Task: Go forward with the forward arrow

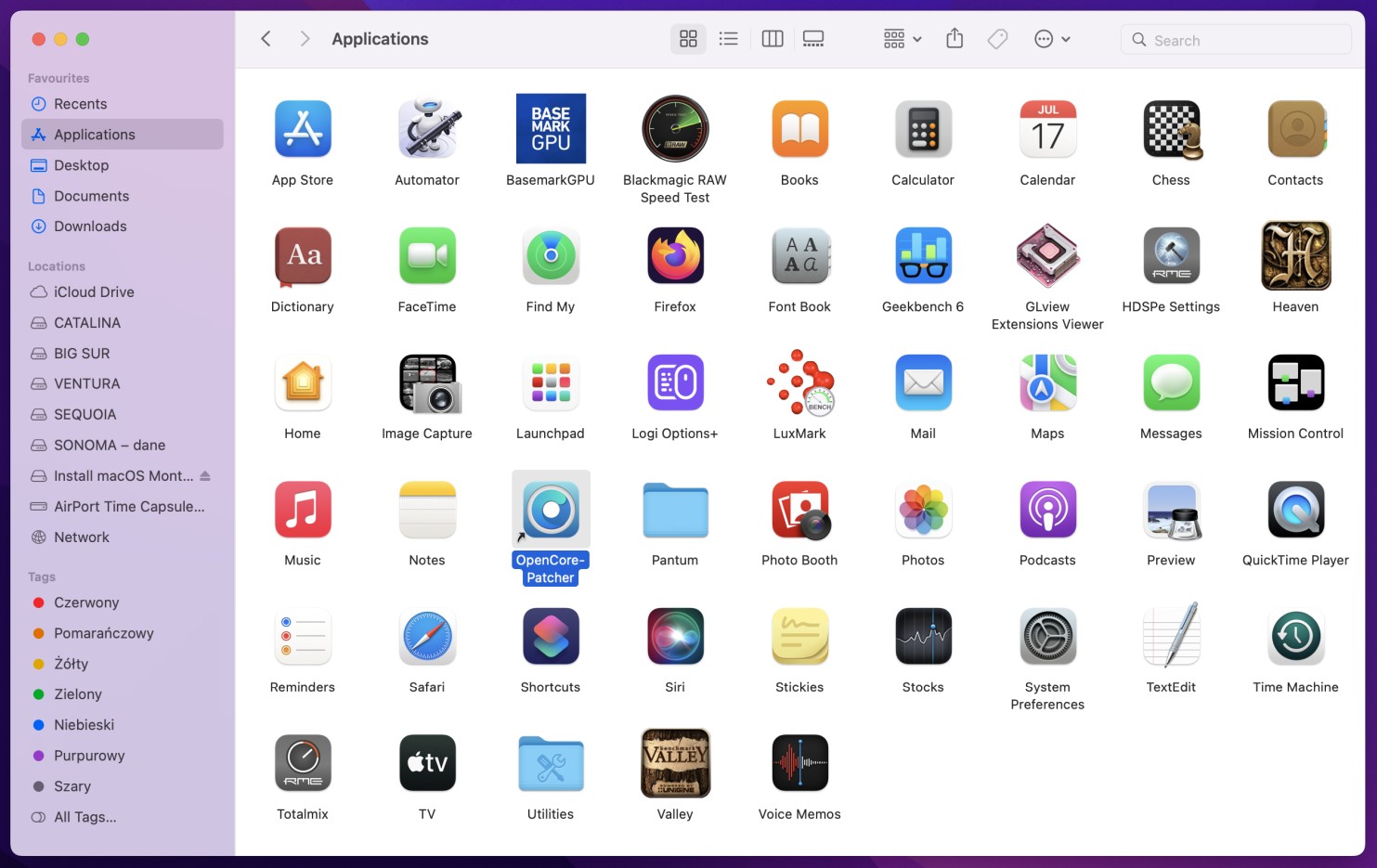Action: coord(305,39)
